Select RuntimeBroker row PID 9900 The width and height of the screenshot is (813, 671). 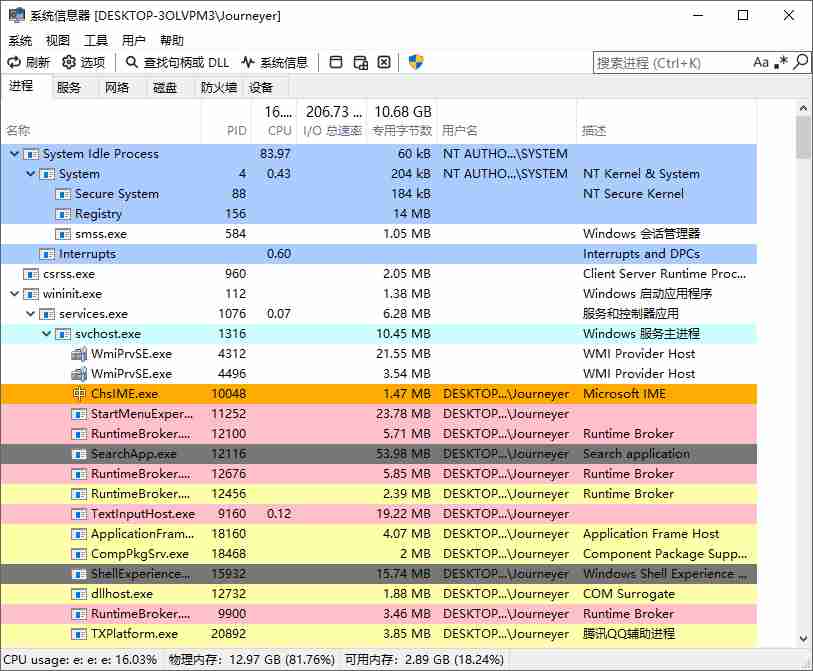click(x=379, y=614)
